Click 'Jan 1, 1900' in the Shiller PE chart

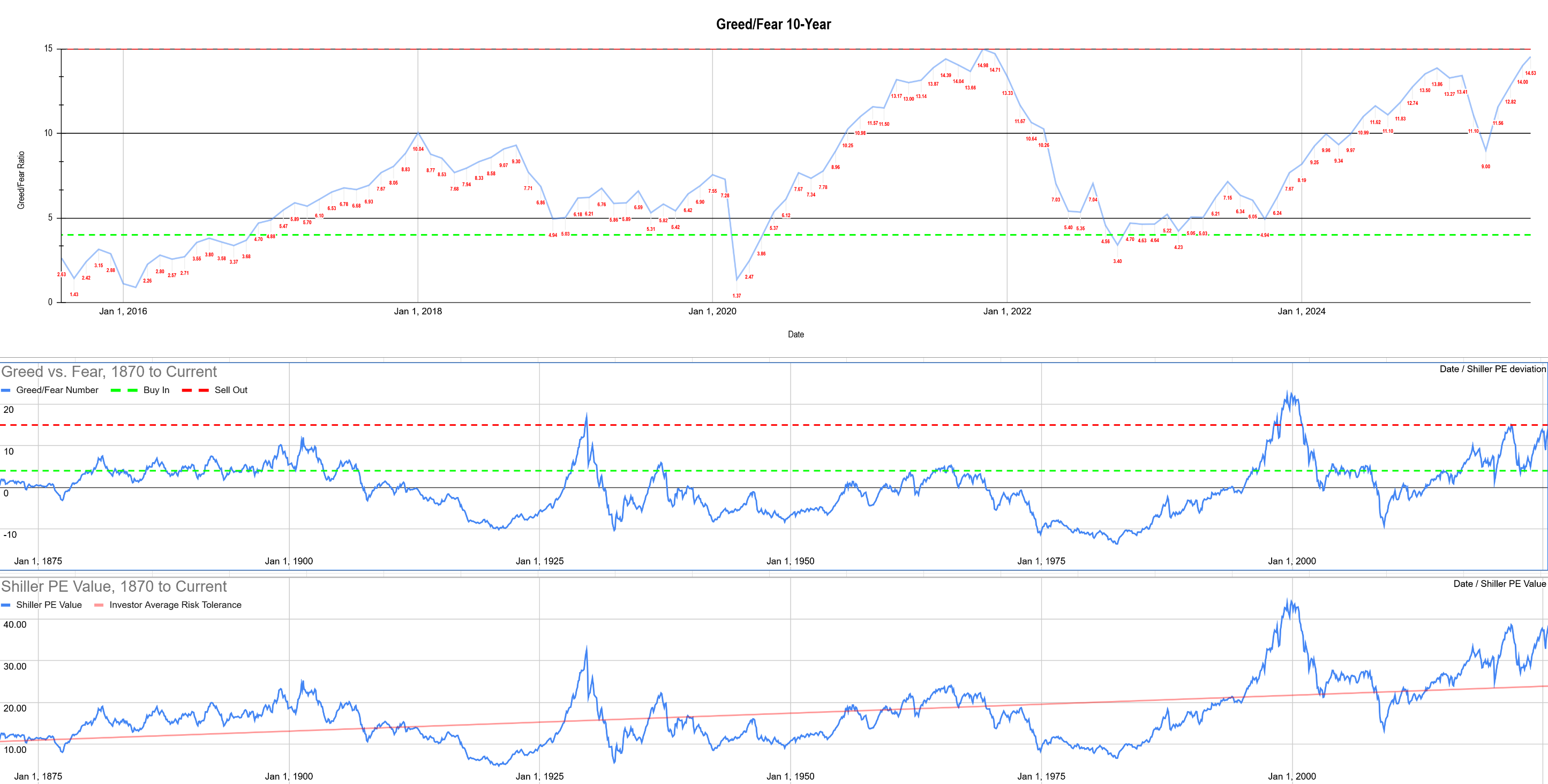tap(289, 776)
